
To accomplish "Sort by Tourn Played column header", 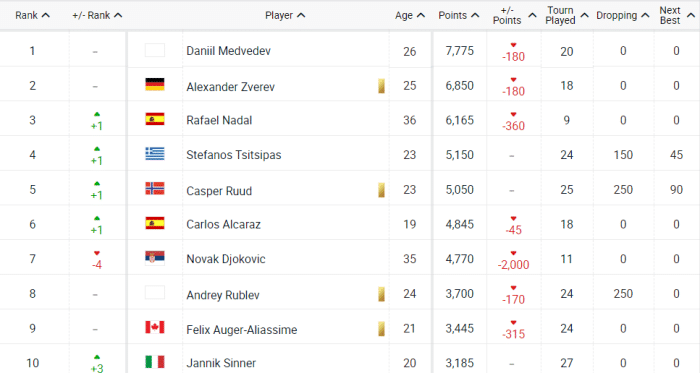I will click(567, 15).
